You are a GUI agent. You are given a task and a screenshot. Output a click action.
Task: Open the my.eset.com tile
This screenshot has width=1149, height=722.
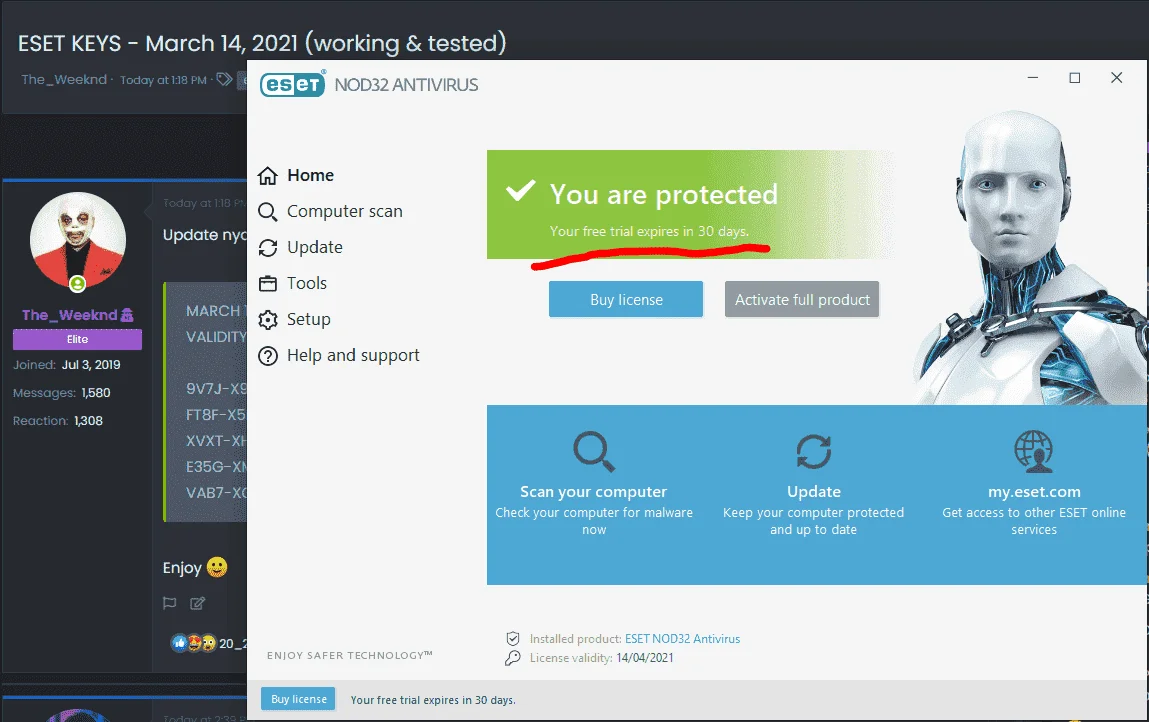click(1033, 485)
